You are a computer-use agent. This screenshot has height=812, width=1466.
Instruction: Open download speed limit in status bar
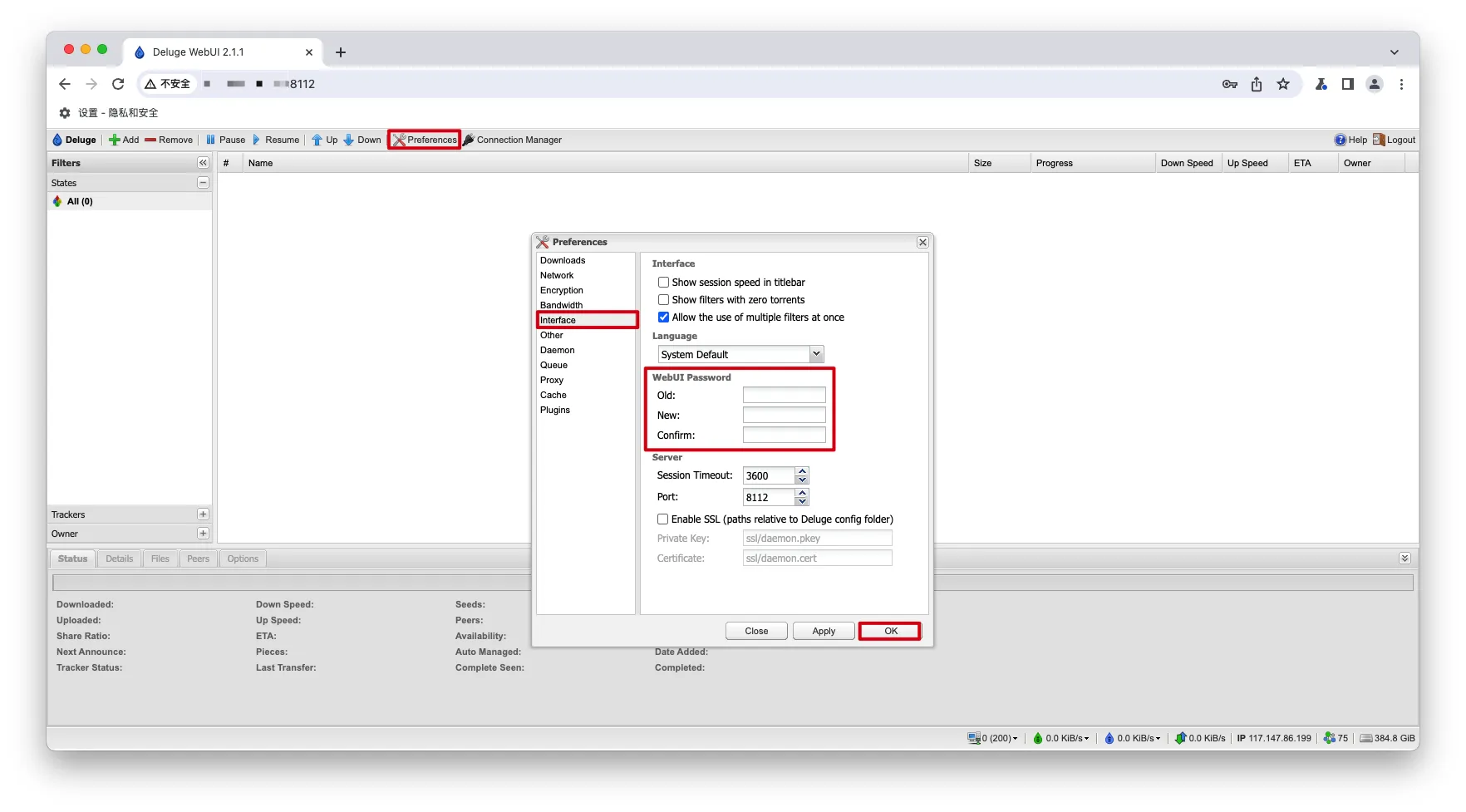pyautogui.click(x=1060, y=738)
